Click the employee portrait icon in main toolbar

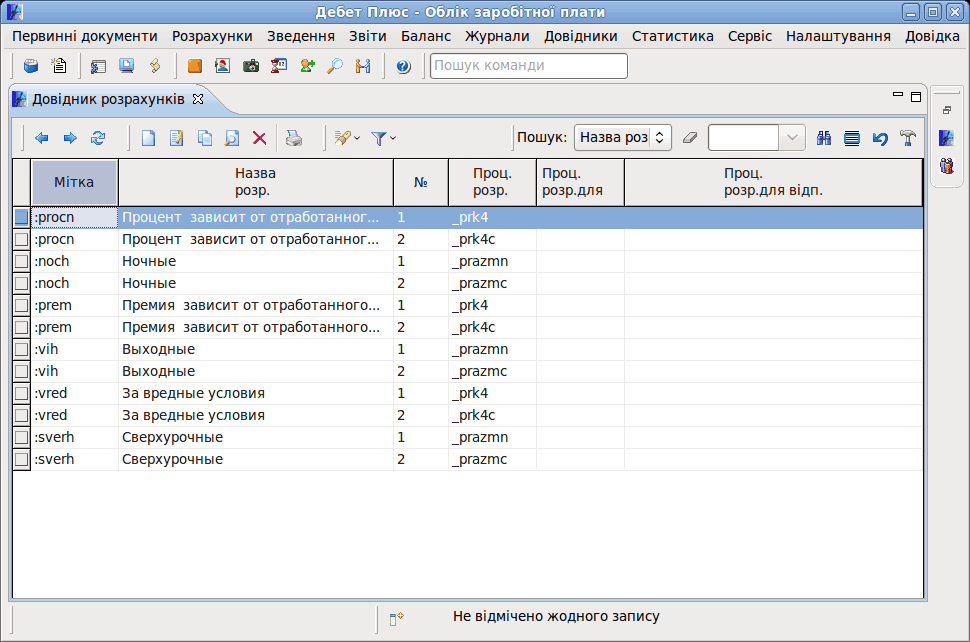point(223,66)
